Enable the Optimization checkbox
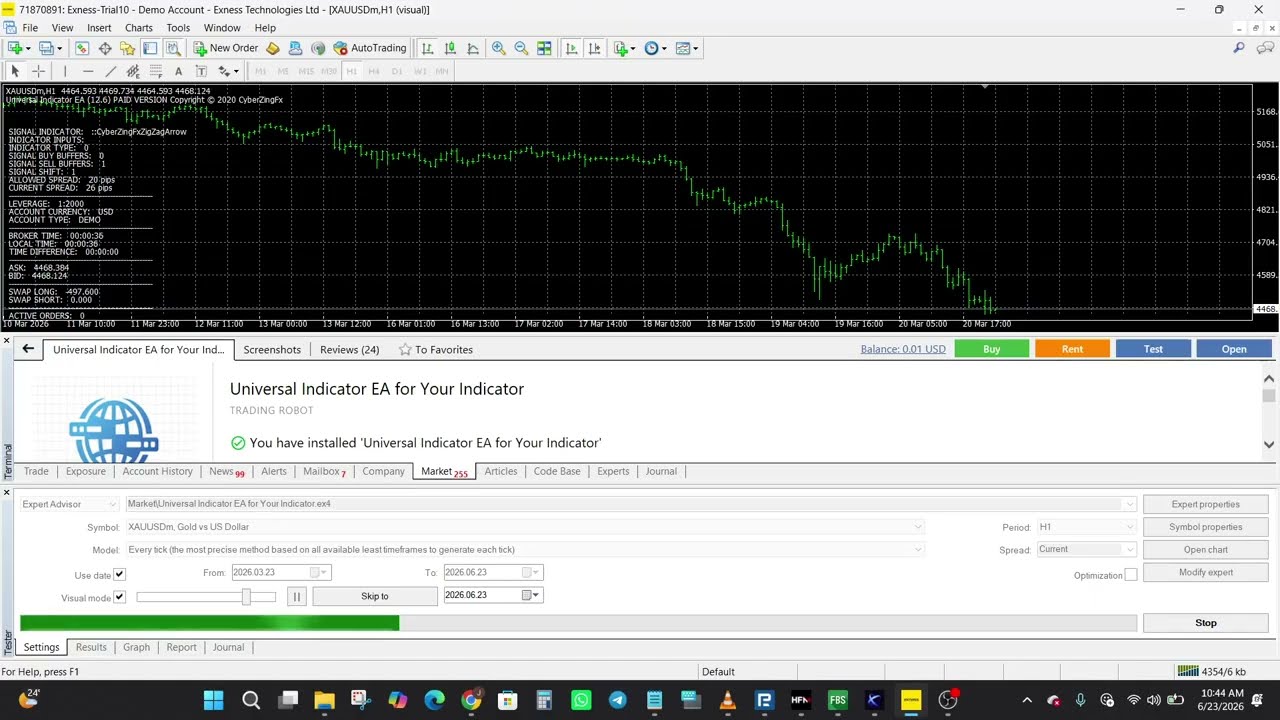Screen dimensions: 1280x720 tap(1130, 575)
